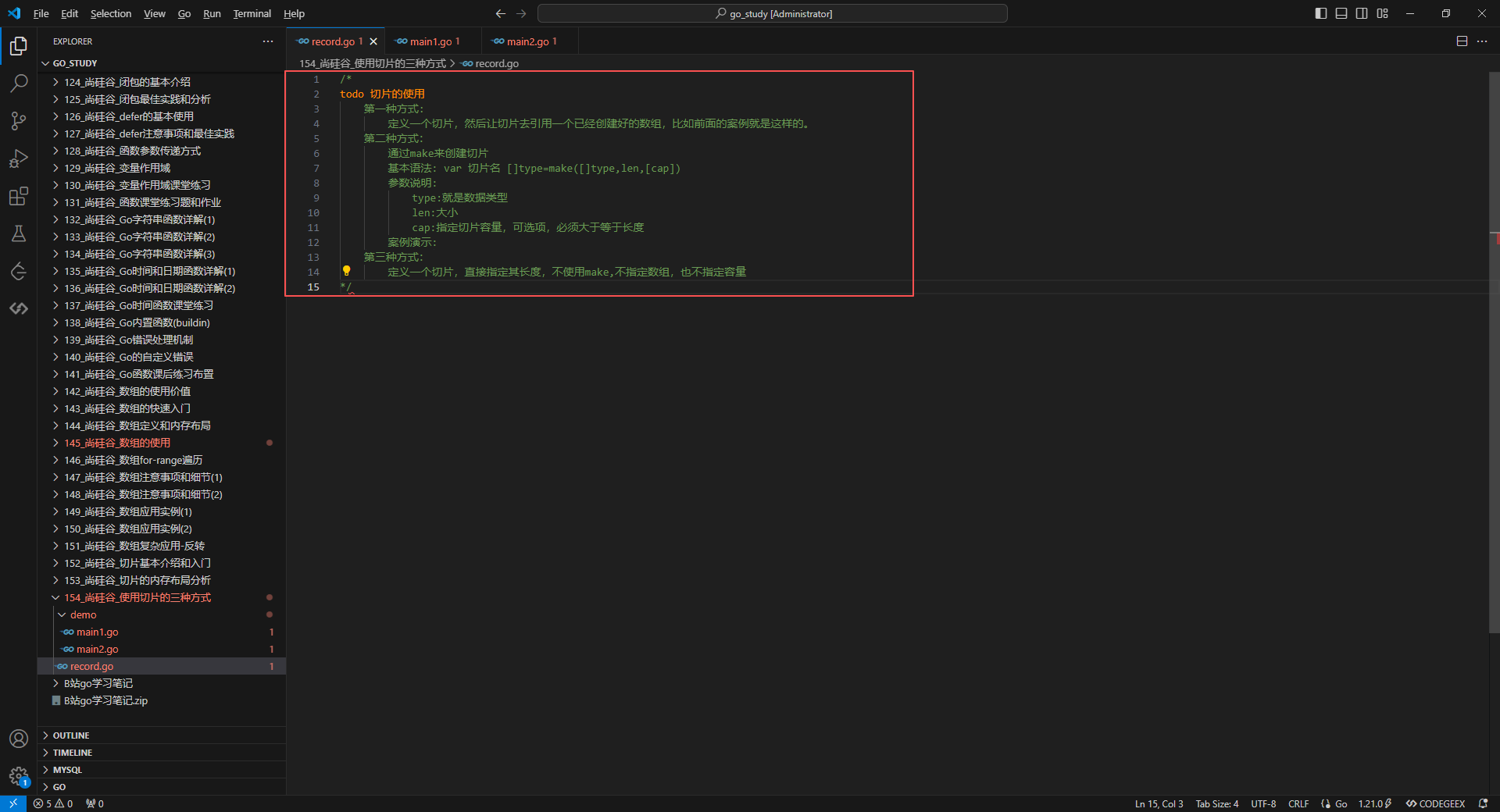
Task: Open the Selection menu
Action: [111, 13]
